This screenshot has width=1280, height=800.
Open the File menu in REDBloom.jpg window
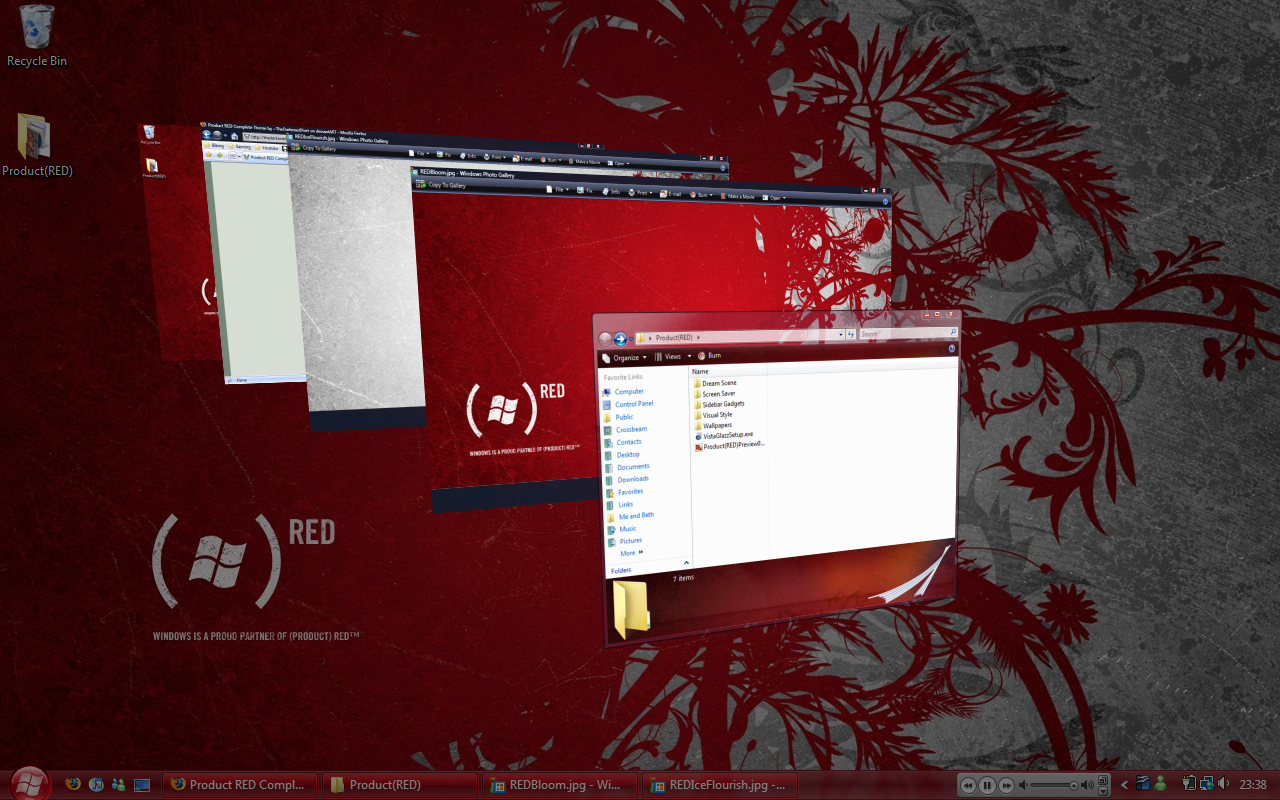[x=557, y=189]
